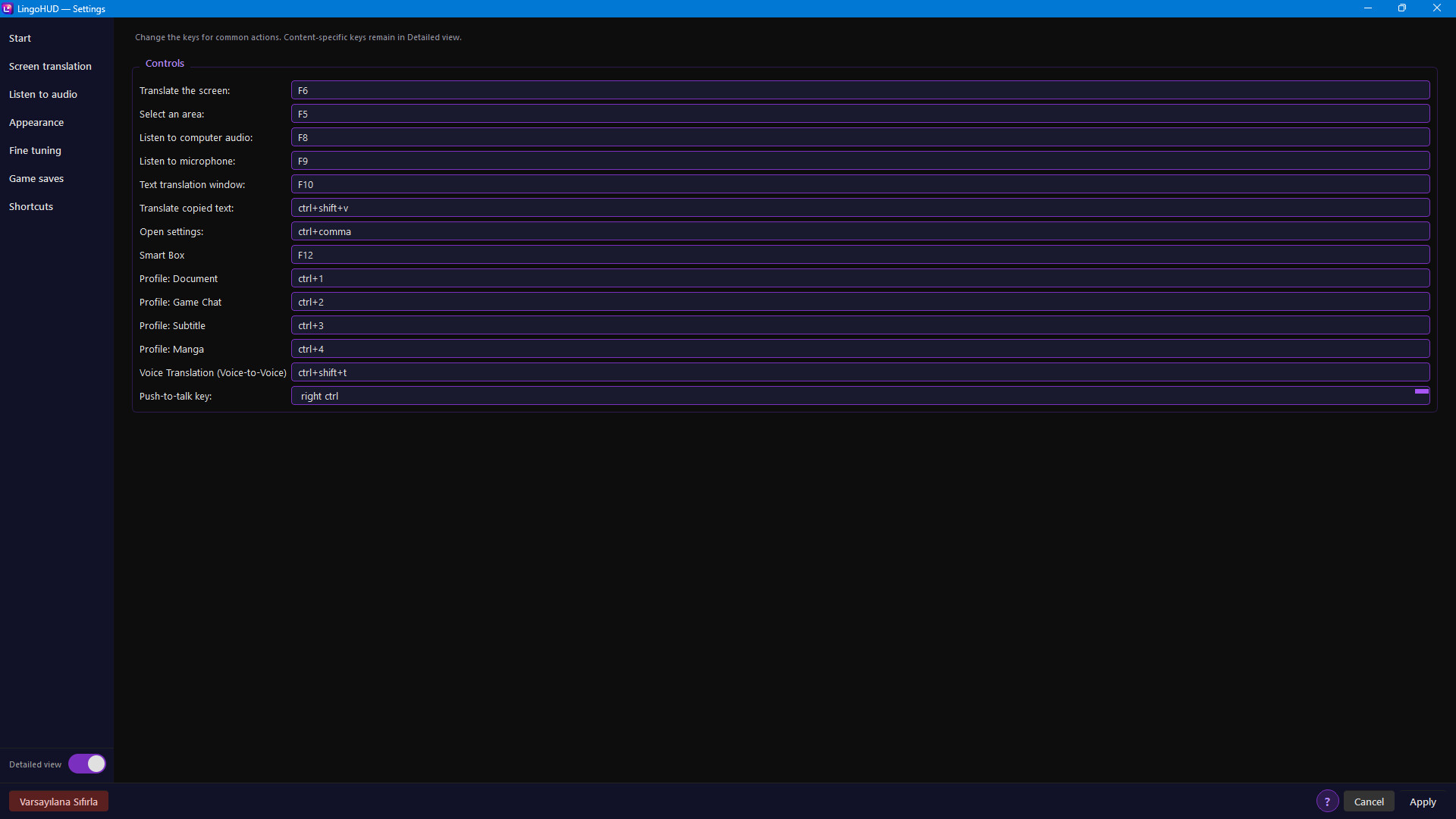This screenshot has width=1456, height=819.
Task: Click the LingoHUD app icon in title bar
Action: (8, 8)
